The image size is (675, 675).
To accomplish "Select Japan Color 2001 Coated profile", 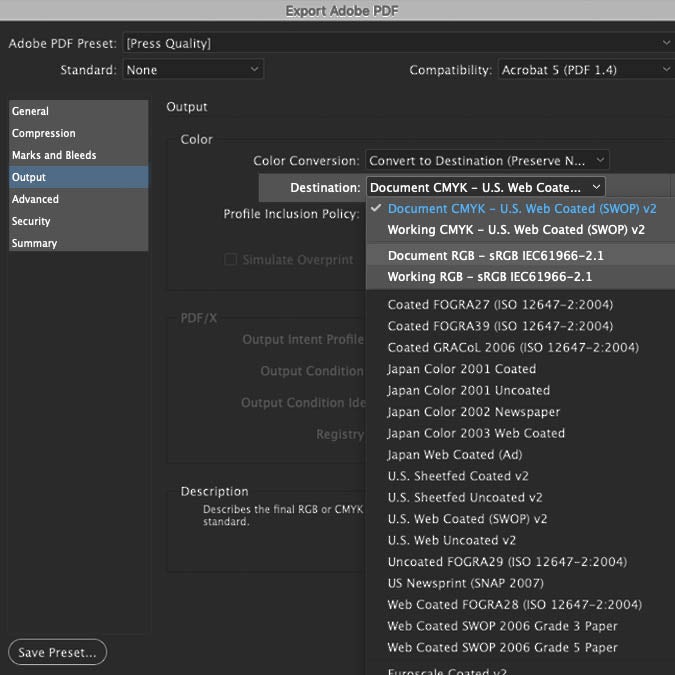I will (462, 369).
